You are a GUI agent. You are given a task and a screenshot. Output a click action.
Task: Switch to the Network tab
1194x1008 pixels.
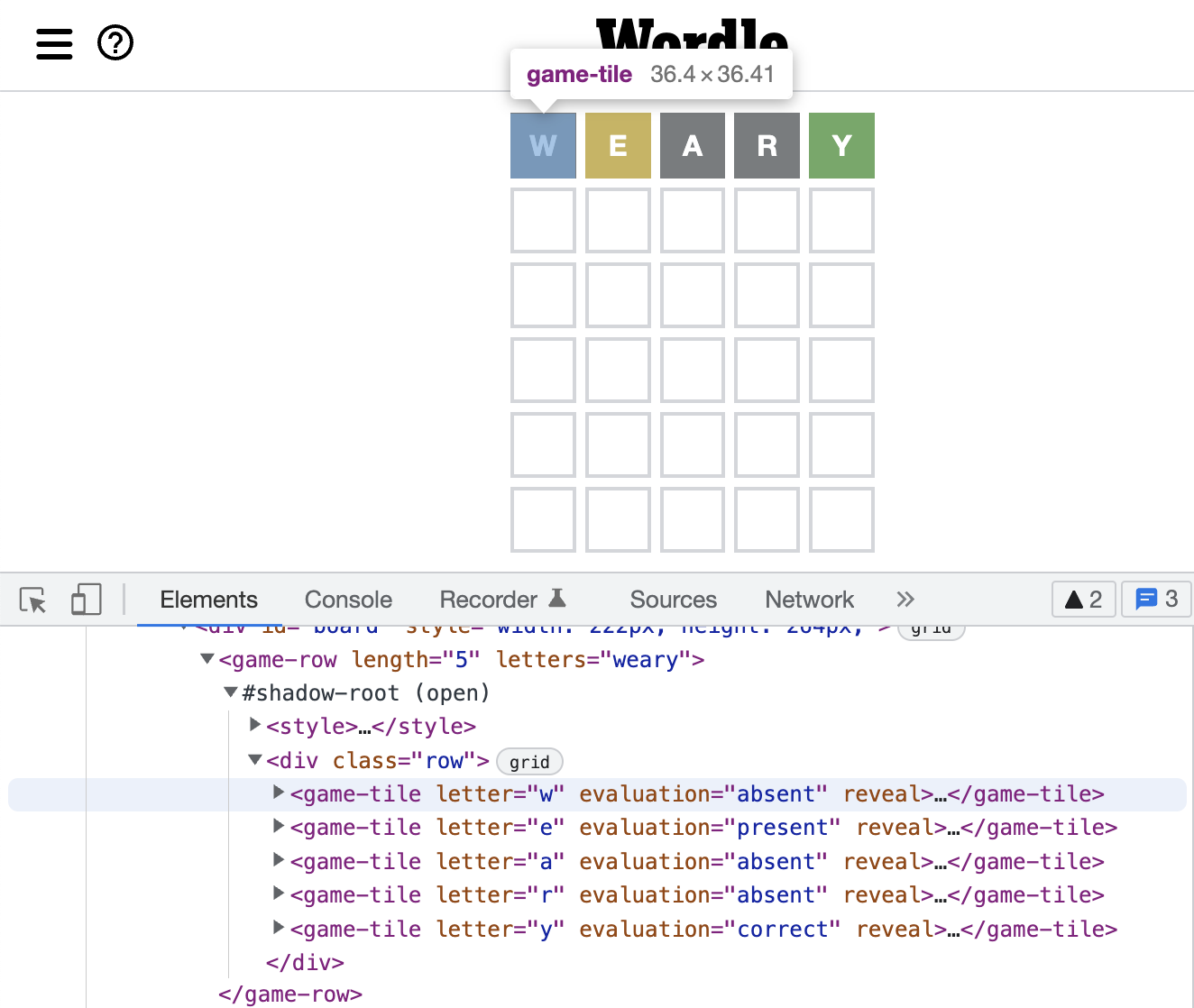[809, 600]
